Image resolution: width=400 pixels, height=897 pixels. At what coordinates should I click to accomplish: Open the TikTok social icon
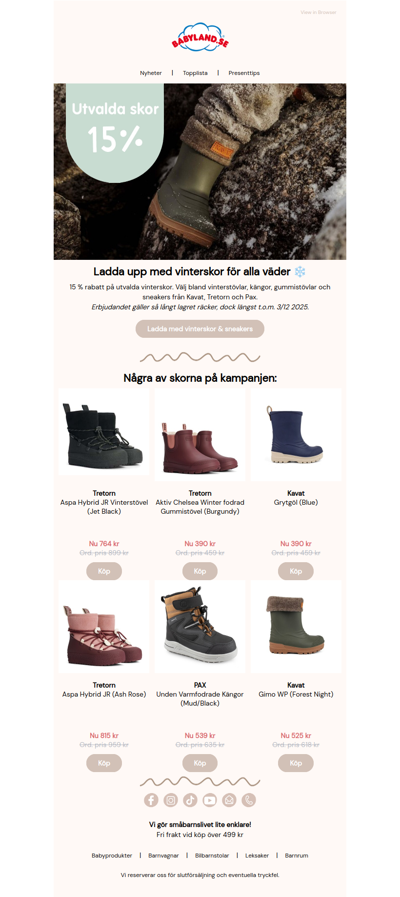click(x=190, y=800)
